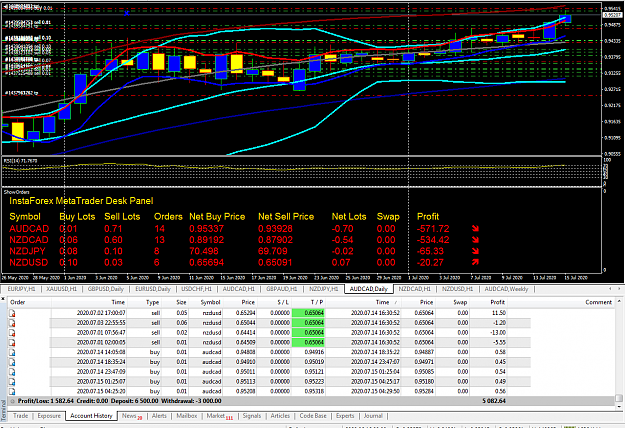
Task: Sort history by T / P column header
Action: [317, 302]
